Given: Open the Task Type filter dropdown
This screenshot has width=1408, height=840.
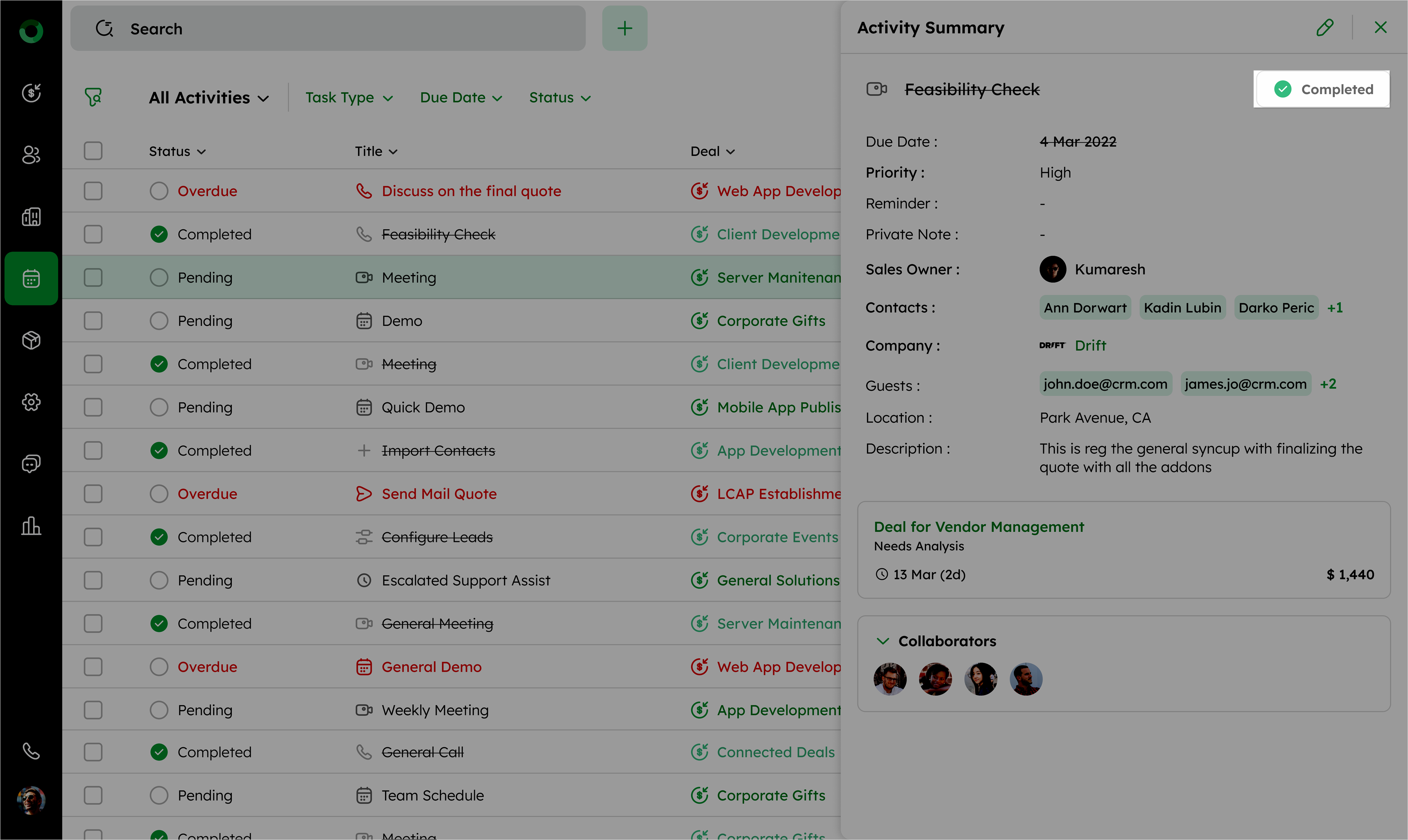Looking at the screenshot, I should click(349, 98).
